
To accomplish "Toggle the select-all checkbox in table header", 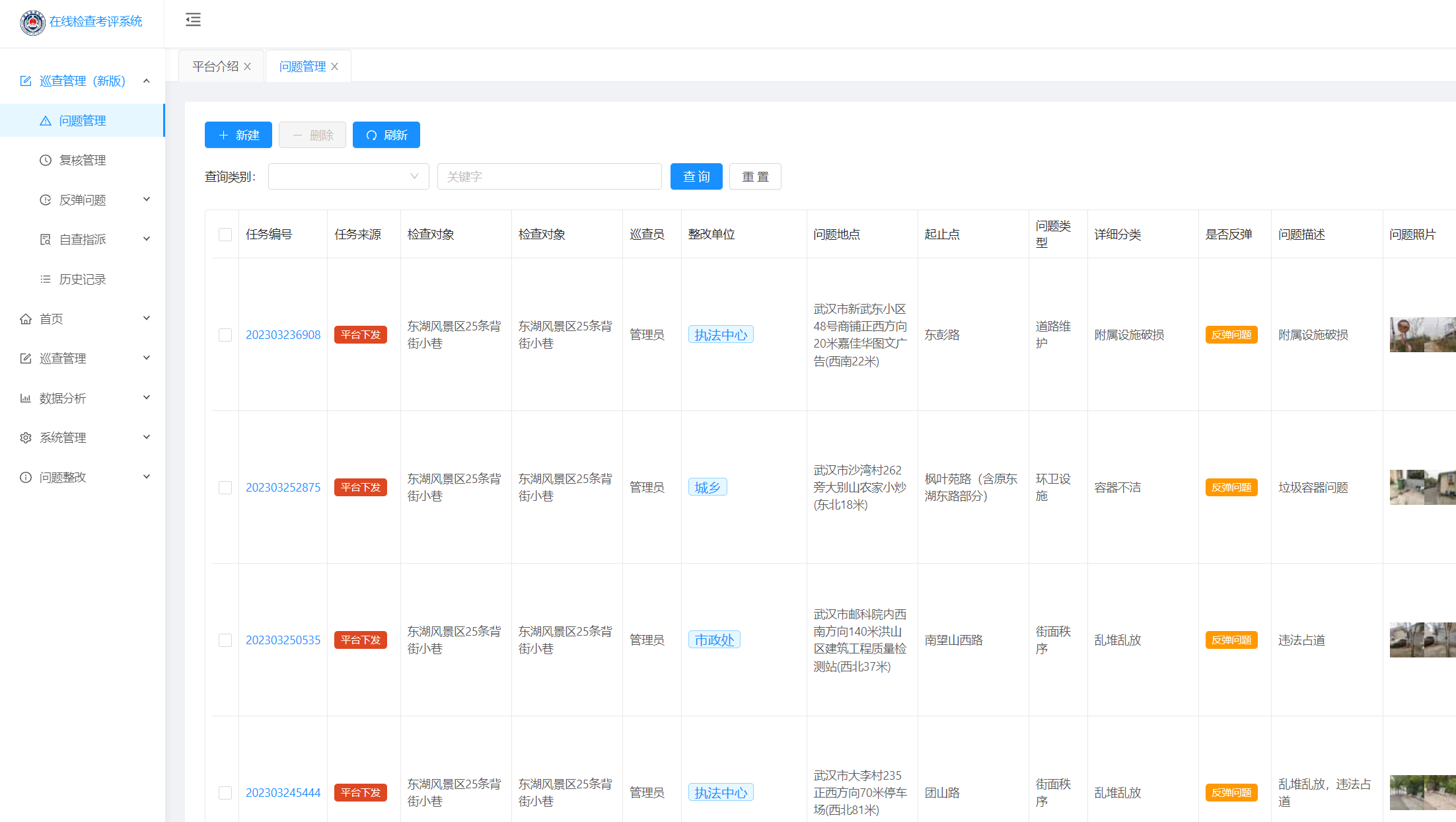I will [225, 235].
